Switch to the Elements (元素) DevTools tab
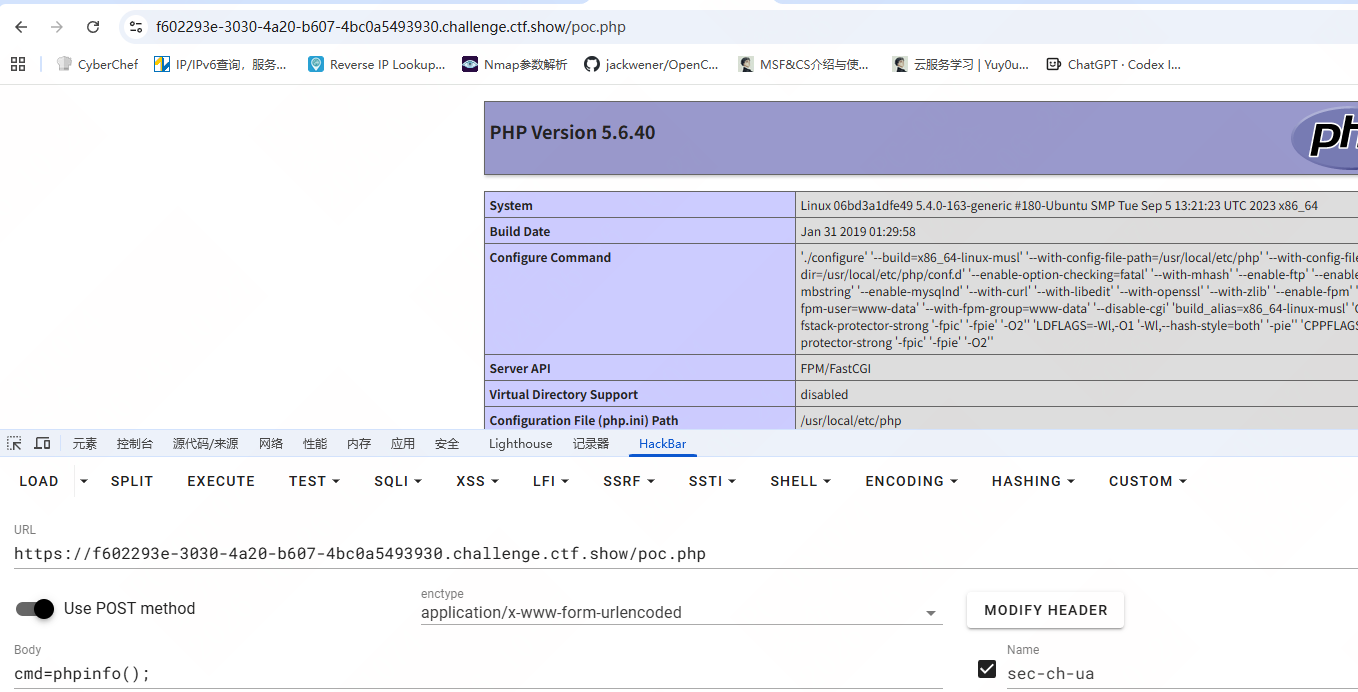The image size is (1358, 692). 85,444
